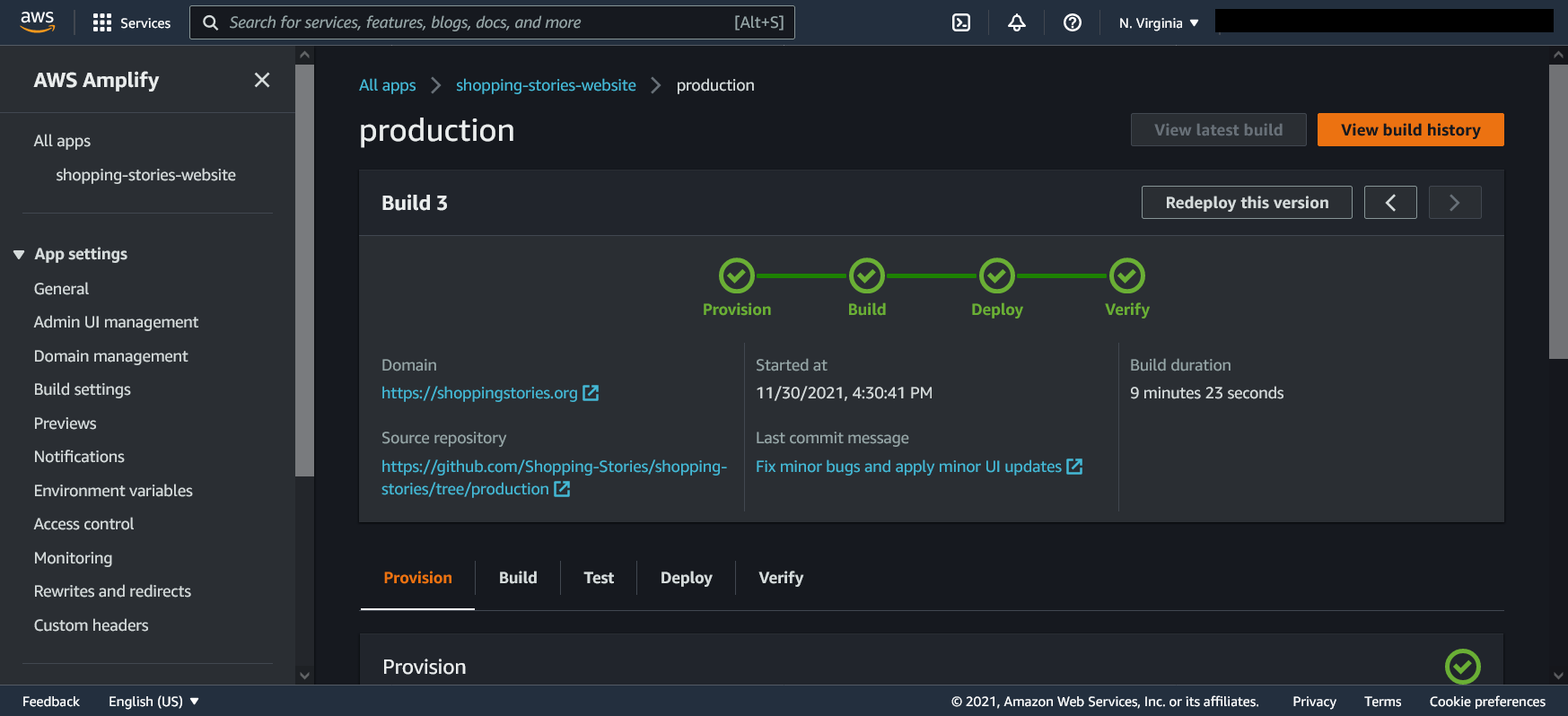1568x716 pixels.
Task: Click the Verify step checkmark icon
Action: [x=1127, y=275]
